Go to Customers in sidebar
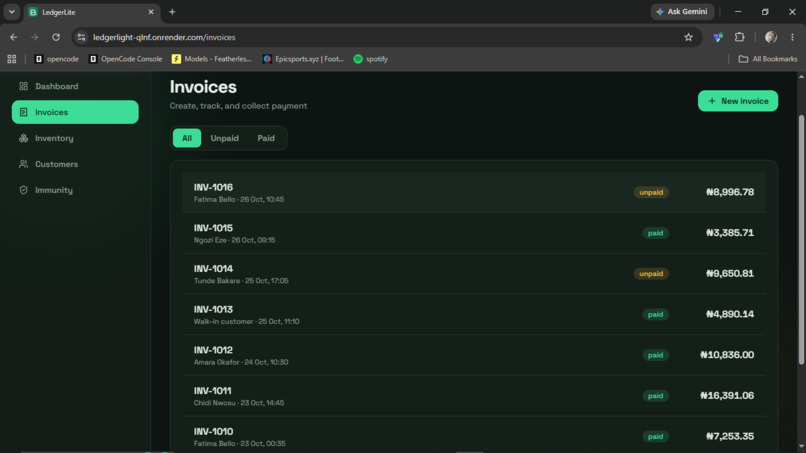The width and height of the screenshot is (806, 453). (x=75, y=164)
